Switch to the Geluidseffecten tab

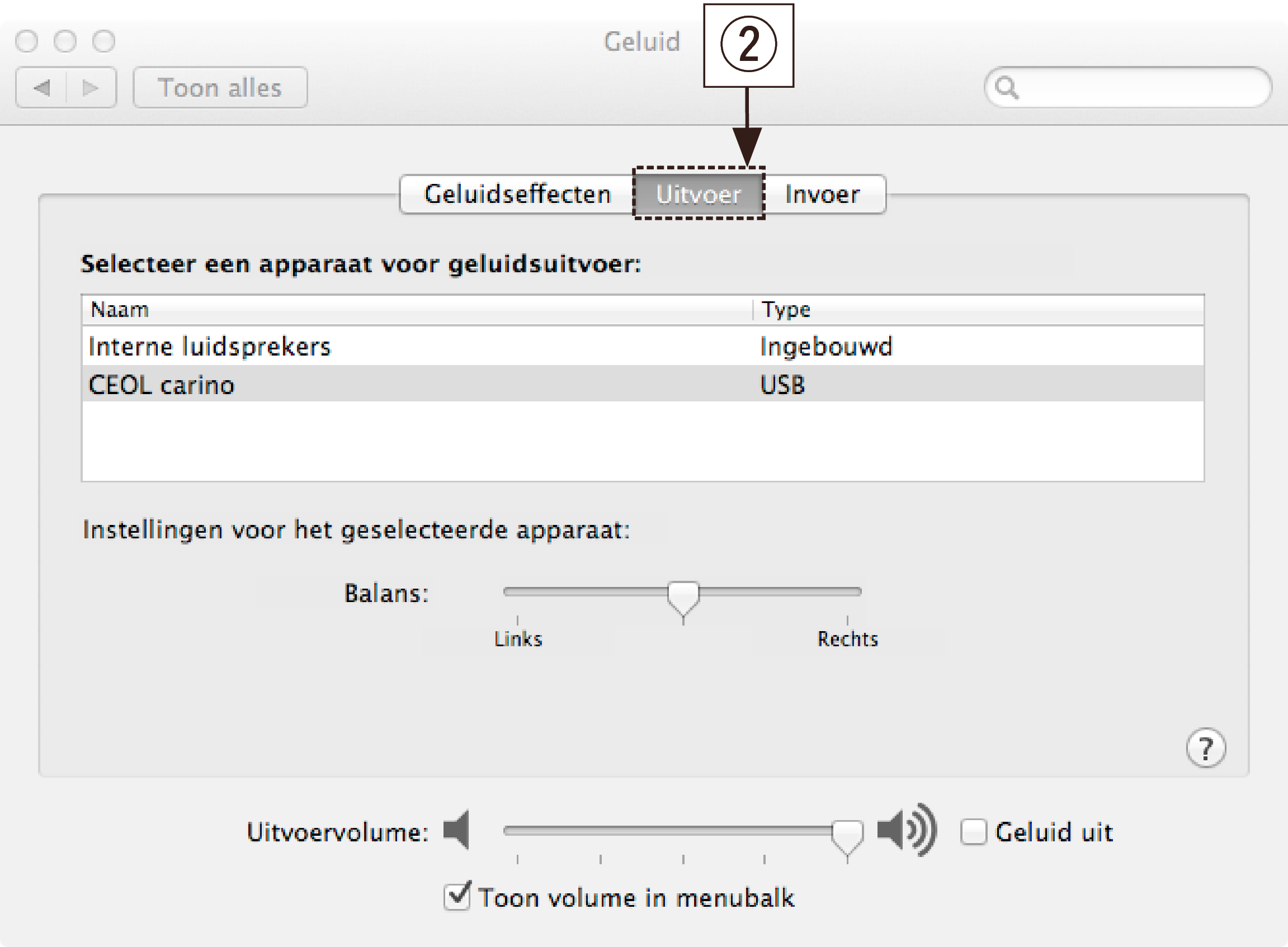[517, 195]
